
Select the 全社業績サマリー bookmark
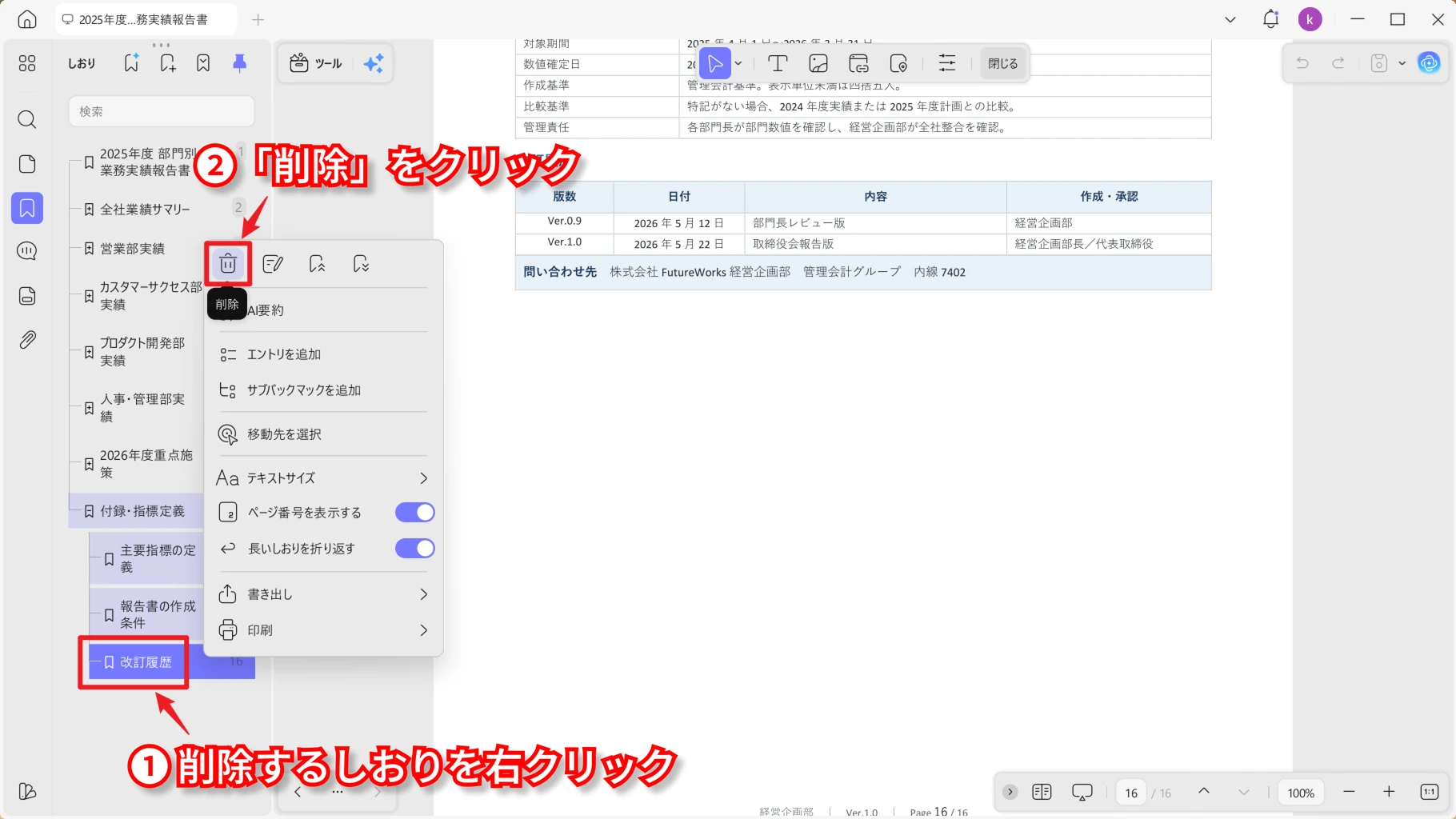click(145, 210)
